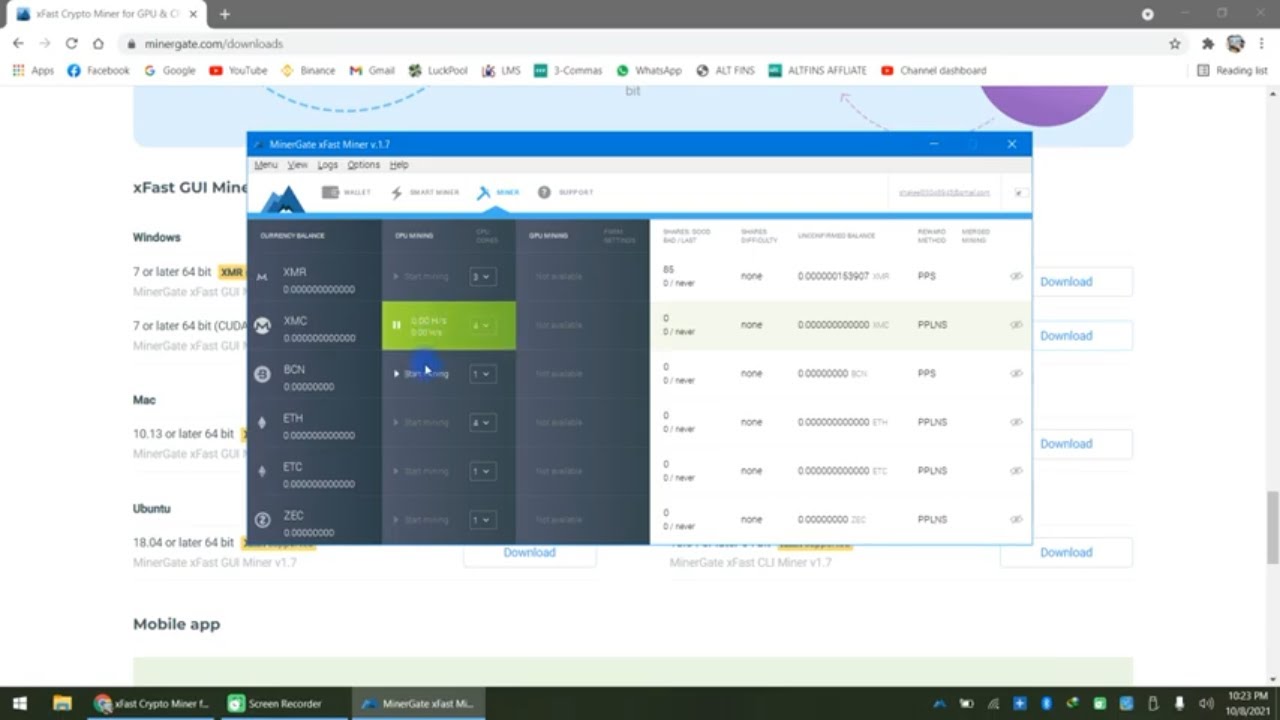Open CPU cores dropdown for XMC
This screenshot has width=1280, height=720.
482,325
